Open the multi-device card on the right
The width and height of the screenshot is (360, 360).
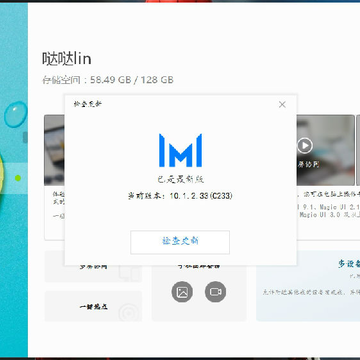[x=308, y=286]
